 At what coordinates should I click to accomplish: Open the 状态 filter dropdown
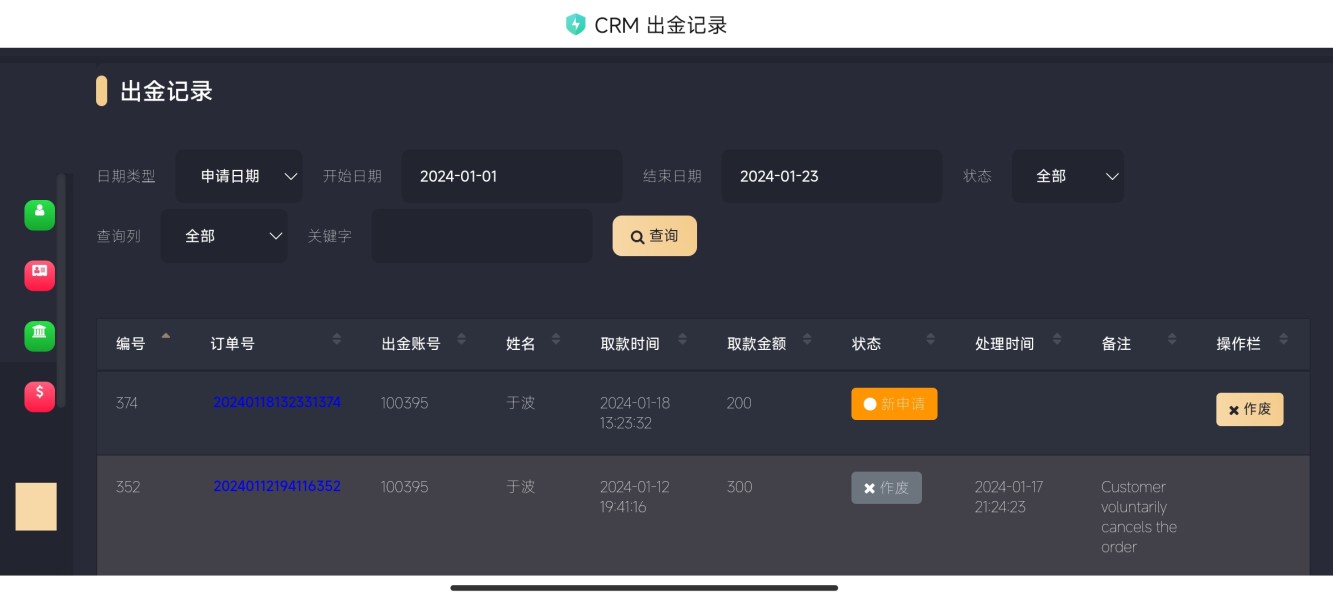pyautogui.click(x=1067, y=176)
